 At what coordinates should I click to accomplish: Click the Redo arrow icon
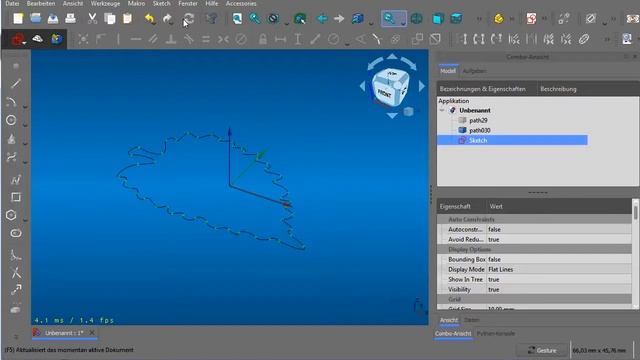coord(167,18)
